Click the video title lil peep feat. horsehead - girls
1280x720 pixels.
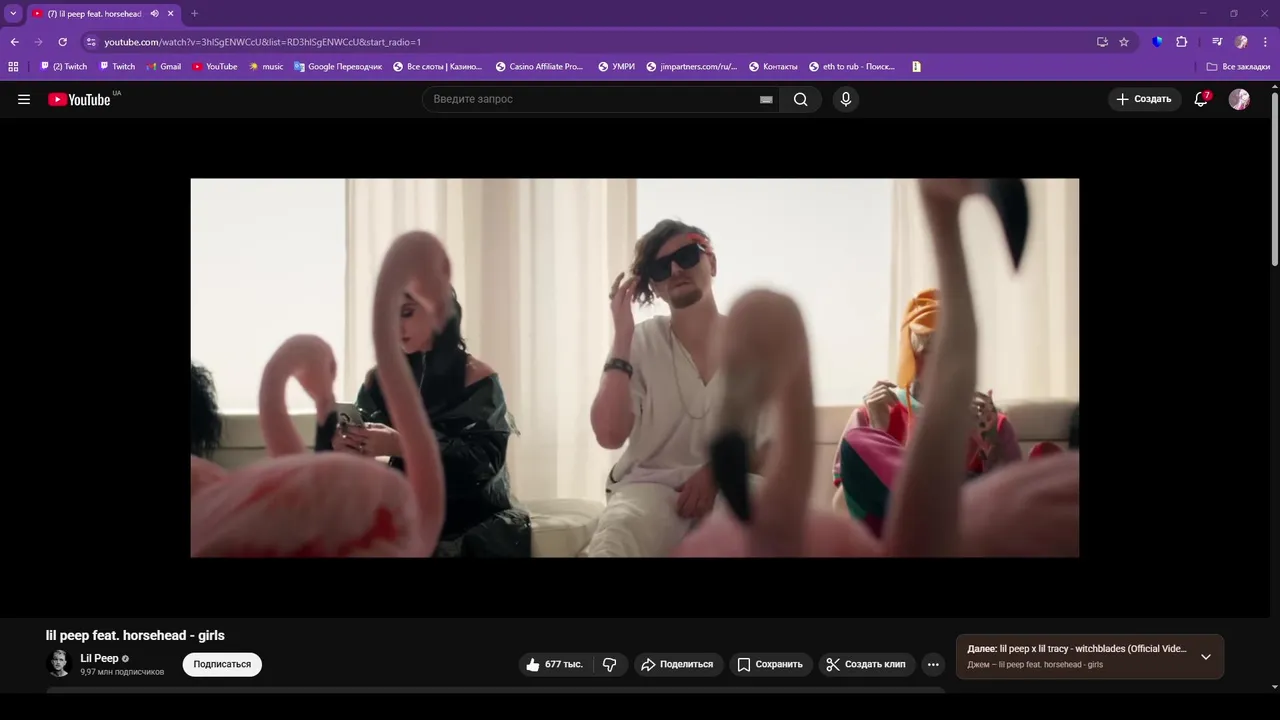135,635
